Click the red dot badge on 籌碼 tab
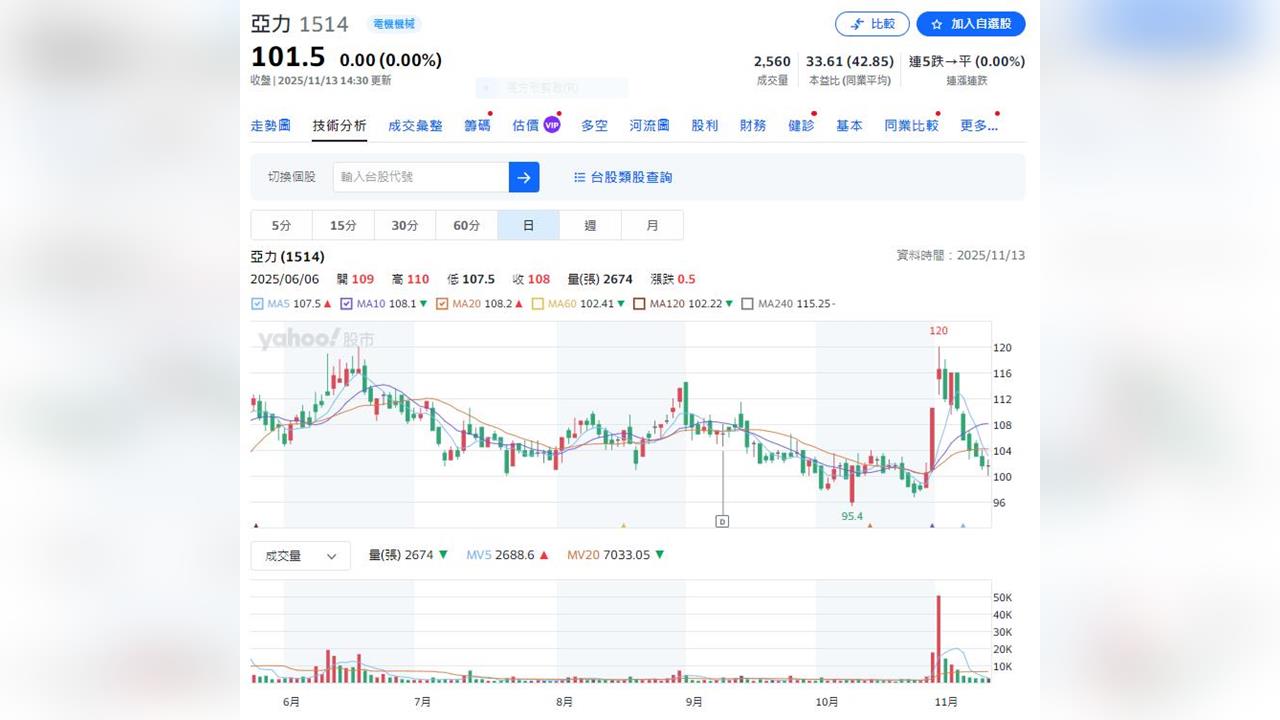 491,114
